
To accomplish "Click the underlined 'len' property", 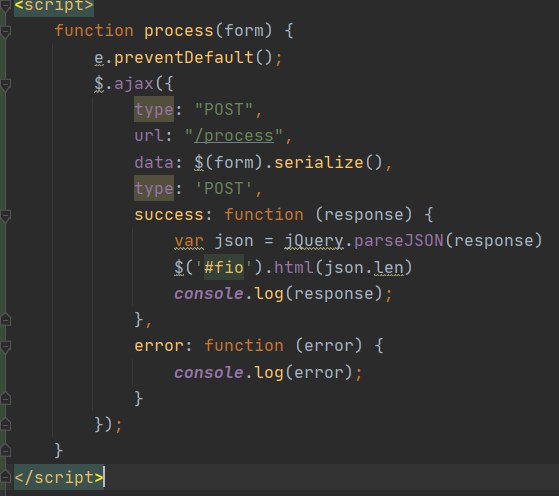I will [389, 268].
